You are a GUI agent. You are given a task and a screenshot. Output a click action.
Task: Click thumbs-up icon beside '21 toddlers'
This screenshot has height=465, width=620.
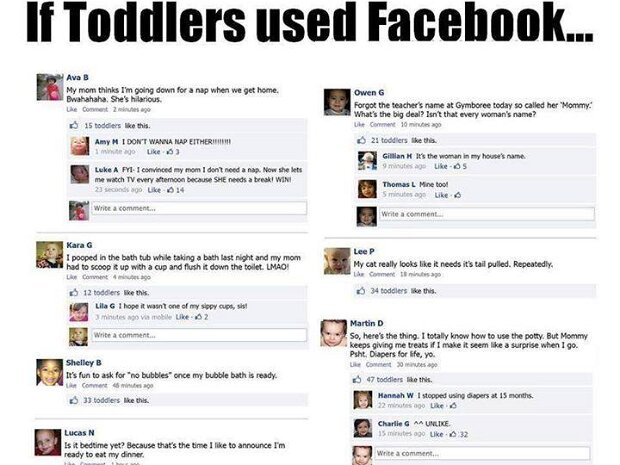[361, 140]
